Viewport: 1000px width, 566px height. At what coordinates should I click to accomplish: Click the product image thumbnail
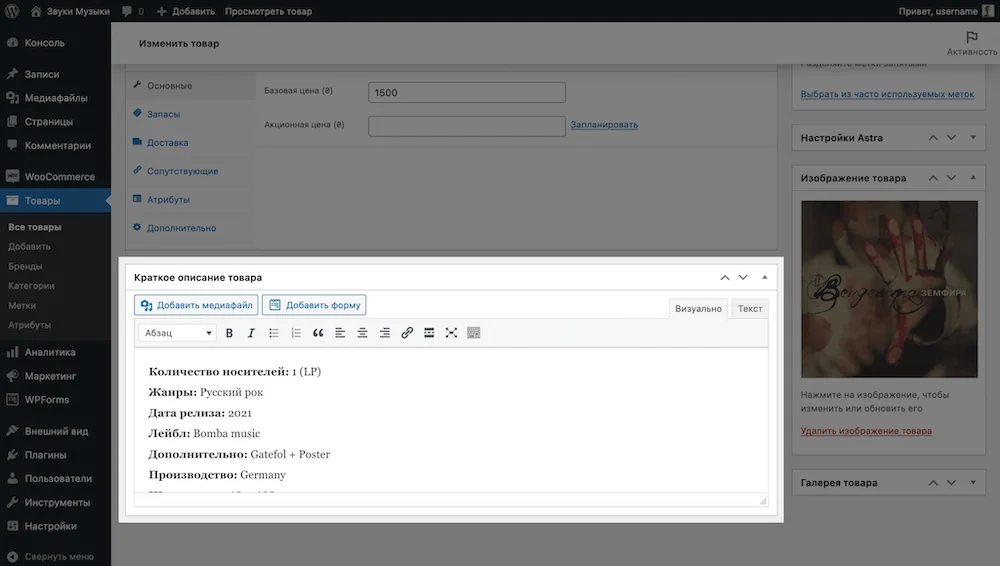889,289
